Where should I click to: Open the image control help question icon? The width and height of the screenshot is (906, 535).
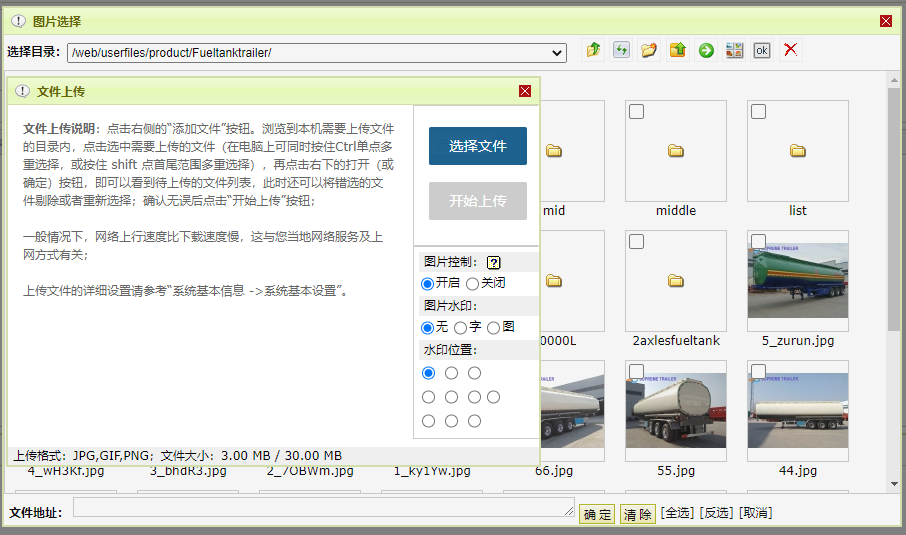coord(493,263)
